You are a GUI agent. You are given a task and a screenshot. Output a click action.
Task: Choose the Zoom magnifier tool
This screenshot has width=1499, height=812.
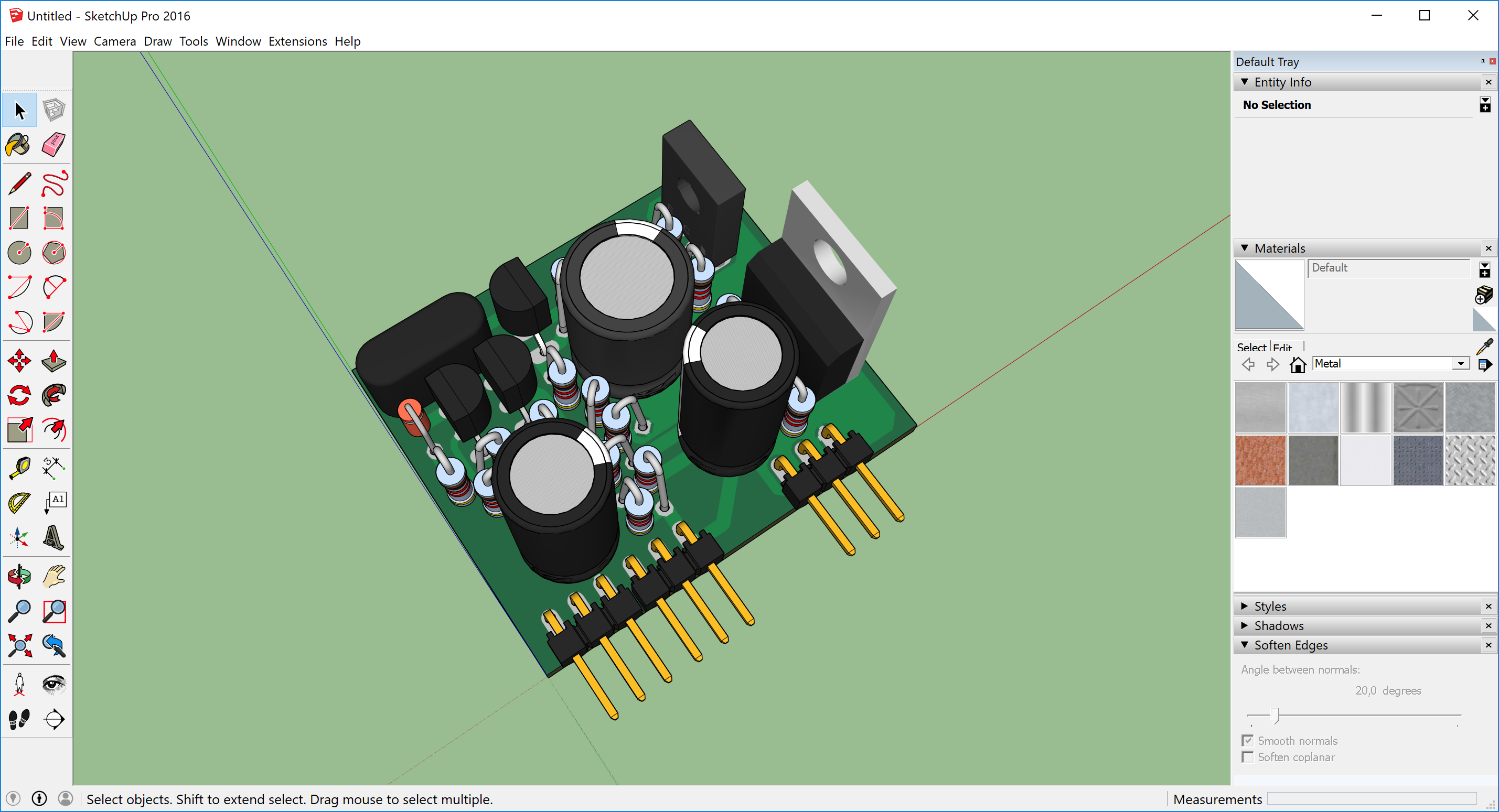coord(19,611)
